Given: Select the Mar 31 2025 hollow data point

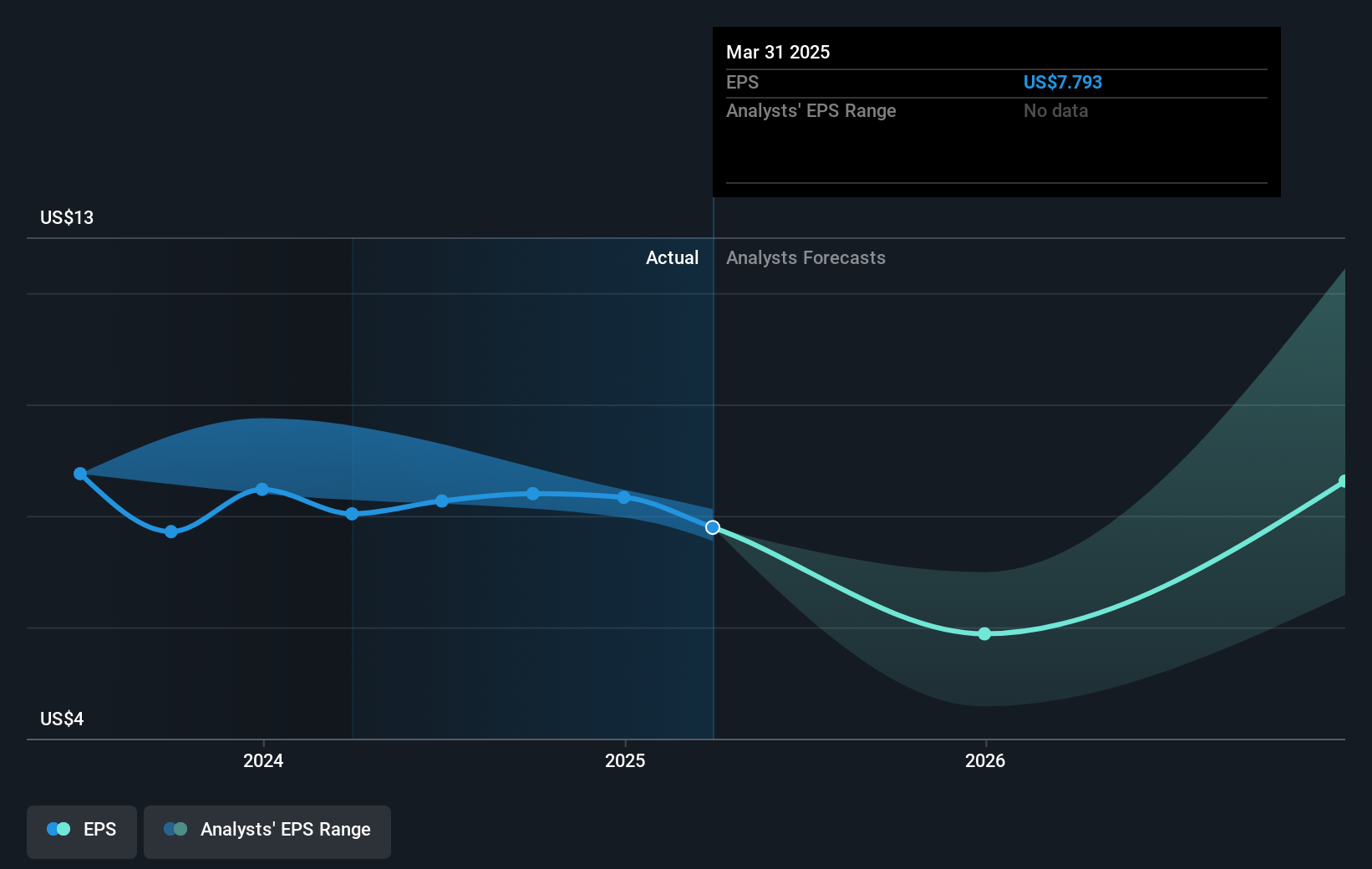Looking at the screenshot, I should click(x=713, y=527).
